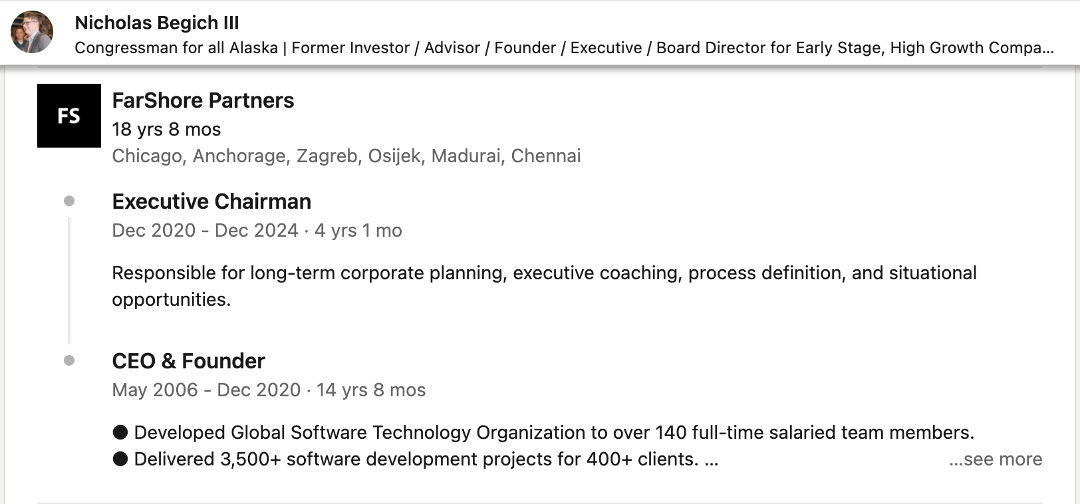Click the 'Dec 2020 - Dec 2024' date range

pos(205,230)
